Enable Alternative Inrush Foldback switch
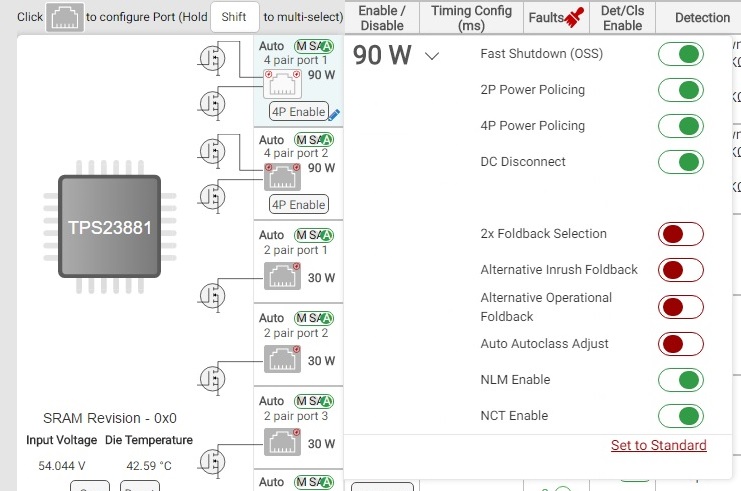Viewport: 741px width, 491px height. tap(681, 270)
